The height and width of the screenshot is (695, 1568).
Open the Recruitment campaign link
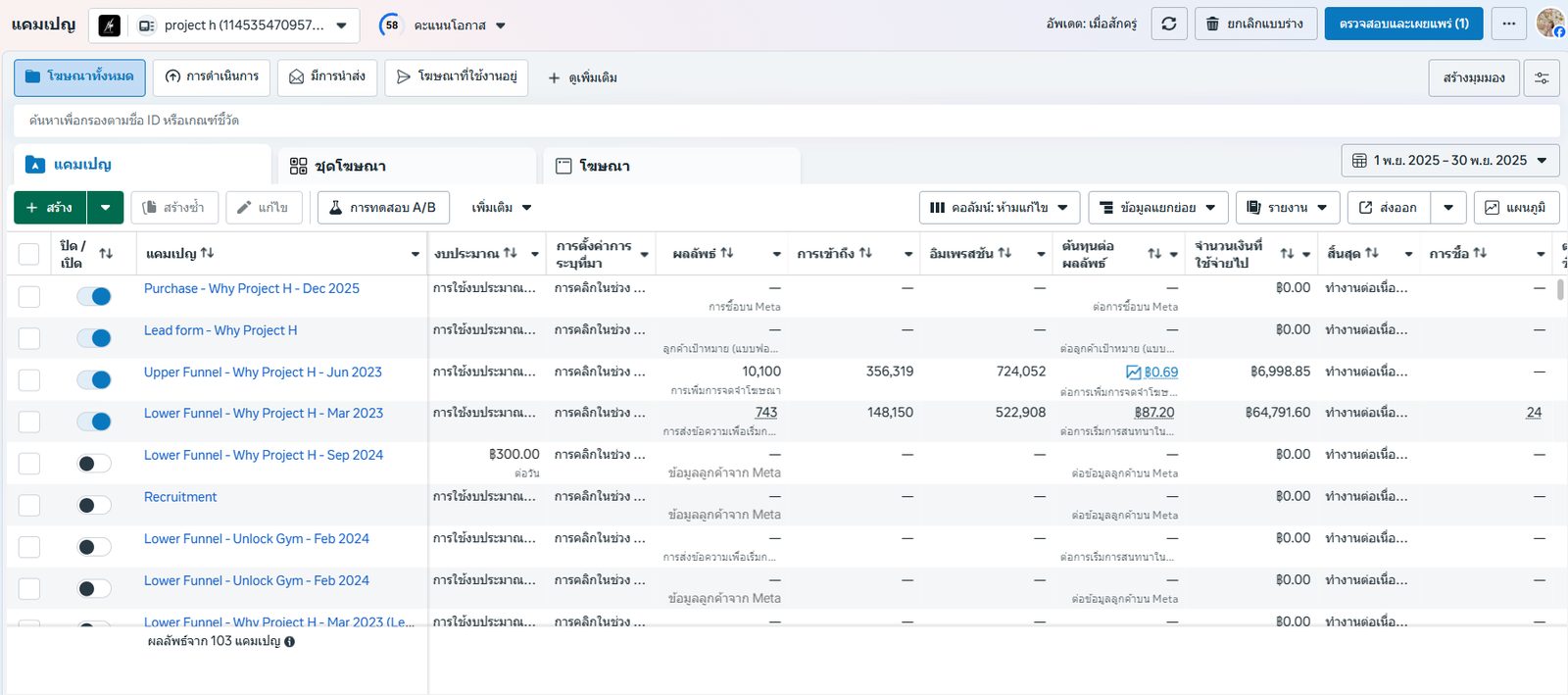click(x=180, y=497)
